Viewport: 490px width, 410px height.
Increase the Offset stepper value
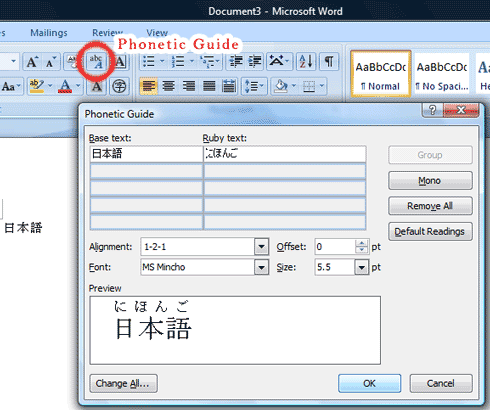coord(361,243)
